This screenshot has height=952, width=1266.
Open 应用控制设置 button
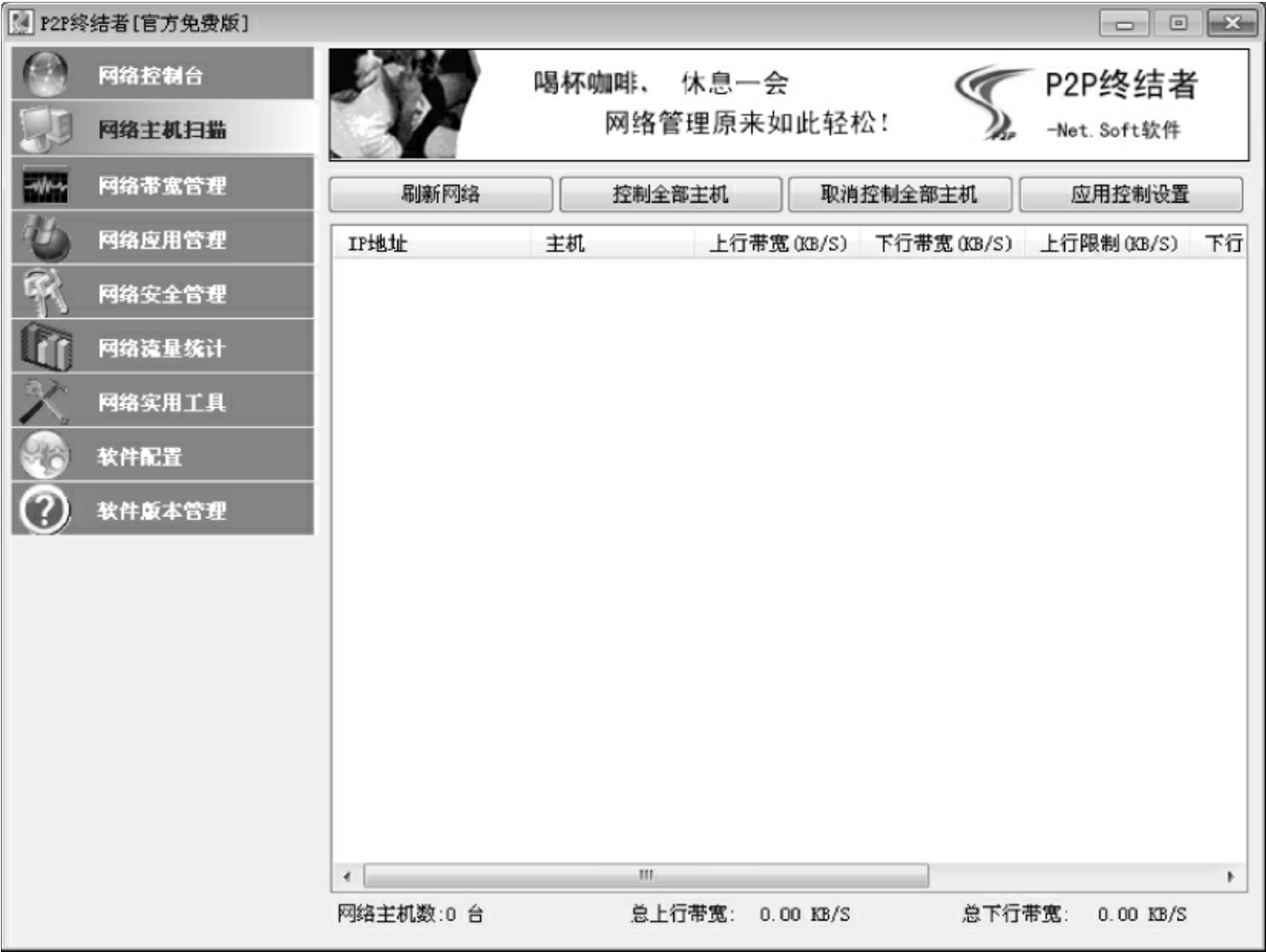(1131, 195)
